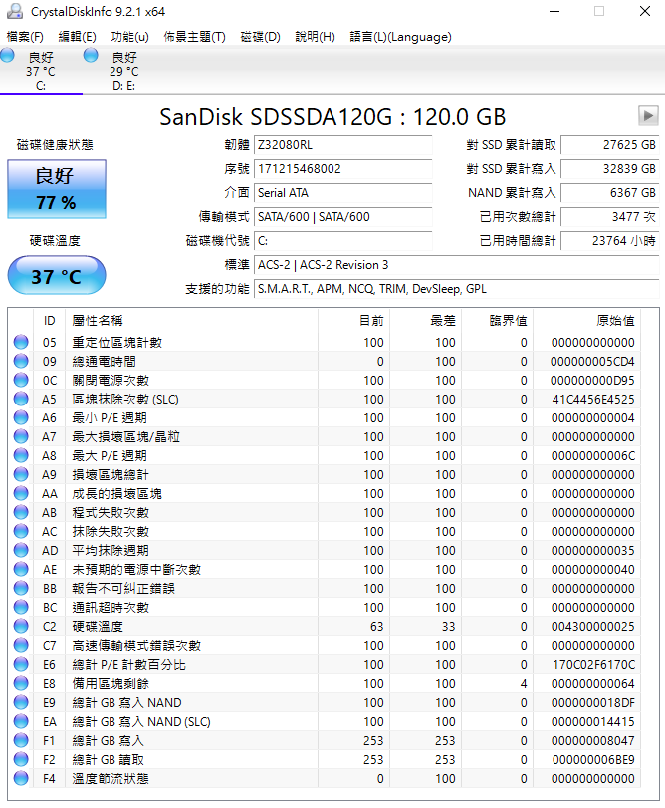Image resolution: width=665 pixels, height=808 pixels.
Task: Click raw value 170C02F6170C
Action: click(x=593, y=665)
